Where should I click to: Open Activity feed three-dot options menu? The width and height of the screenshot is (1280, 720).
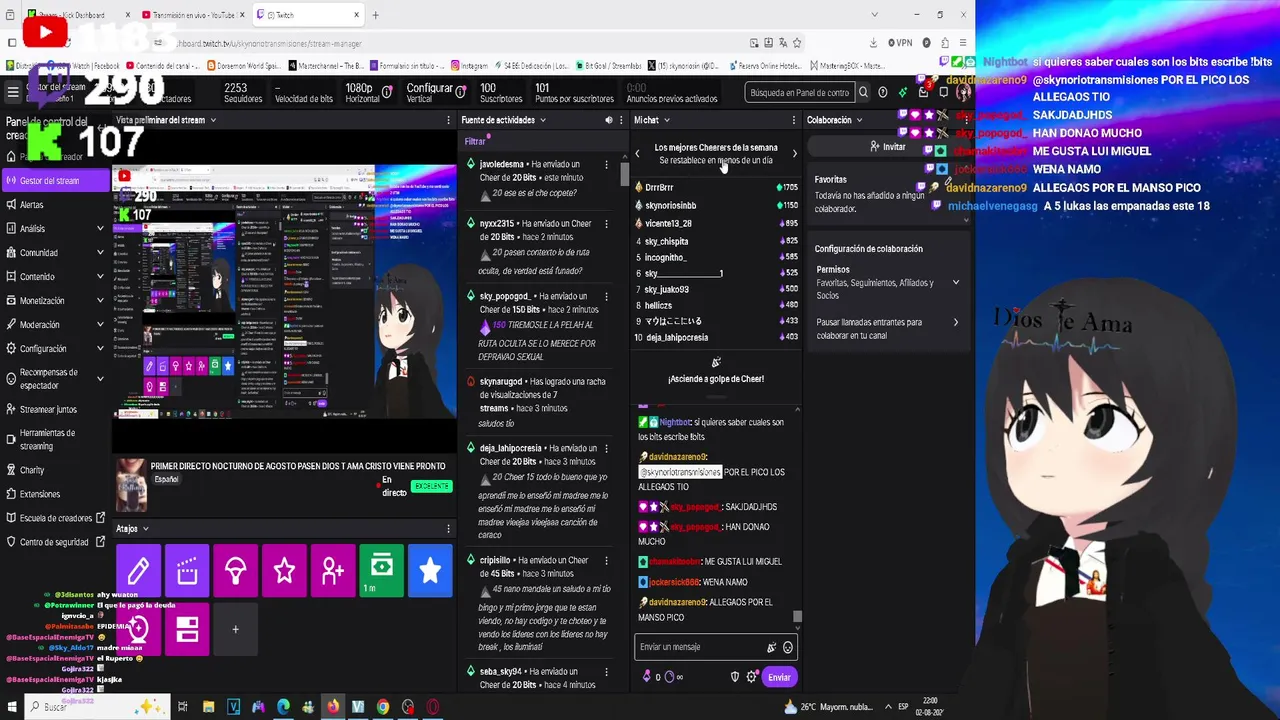pyautogui.click(x=621, y=120)
